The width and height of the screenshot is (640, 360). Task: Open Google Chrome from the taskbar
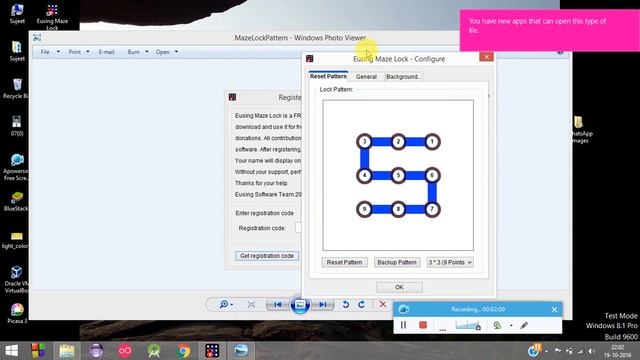point(183,351)
